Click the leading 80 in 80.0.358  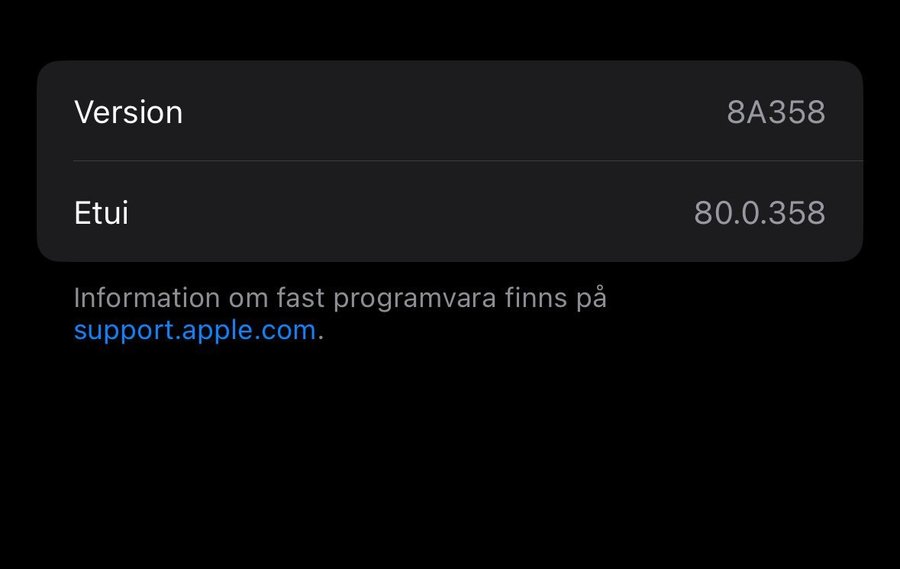pos(712,213)
